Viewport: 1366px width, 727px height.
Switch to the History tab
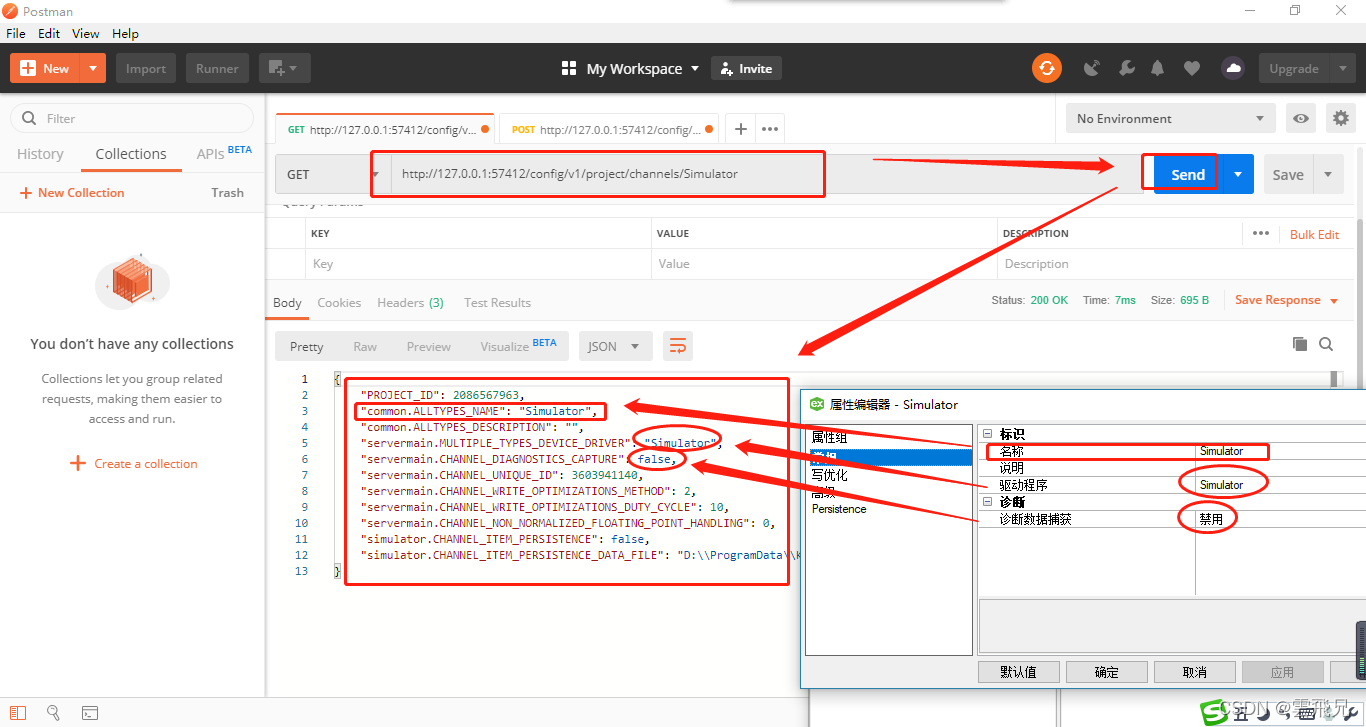tap(40, 154)
